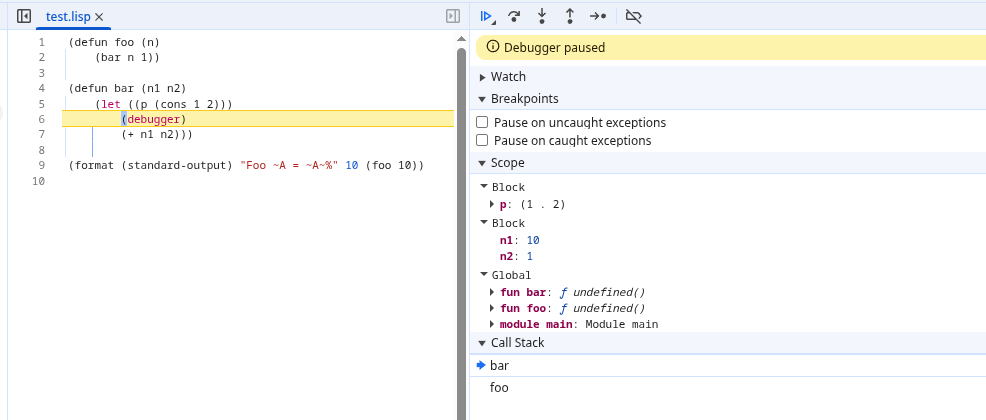Click the info icon in Debugger paused banner
Image resolution: width=986 pixels, height=420 pixels.
493,47
